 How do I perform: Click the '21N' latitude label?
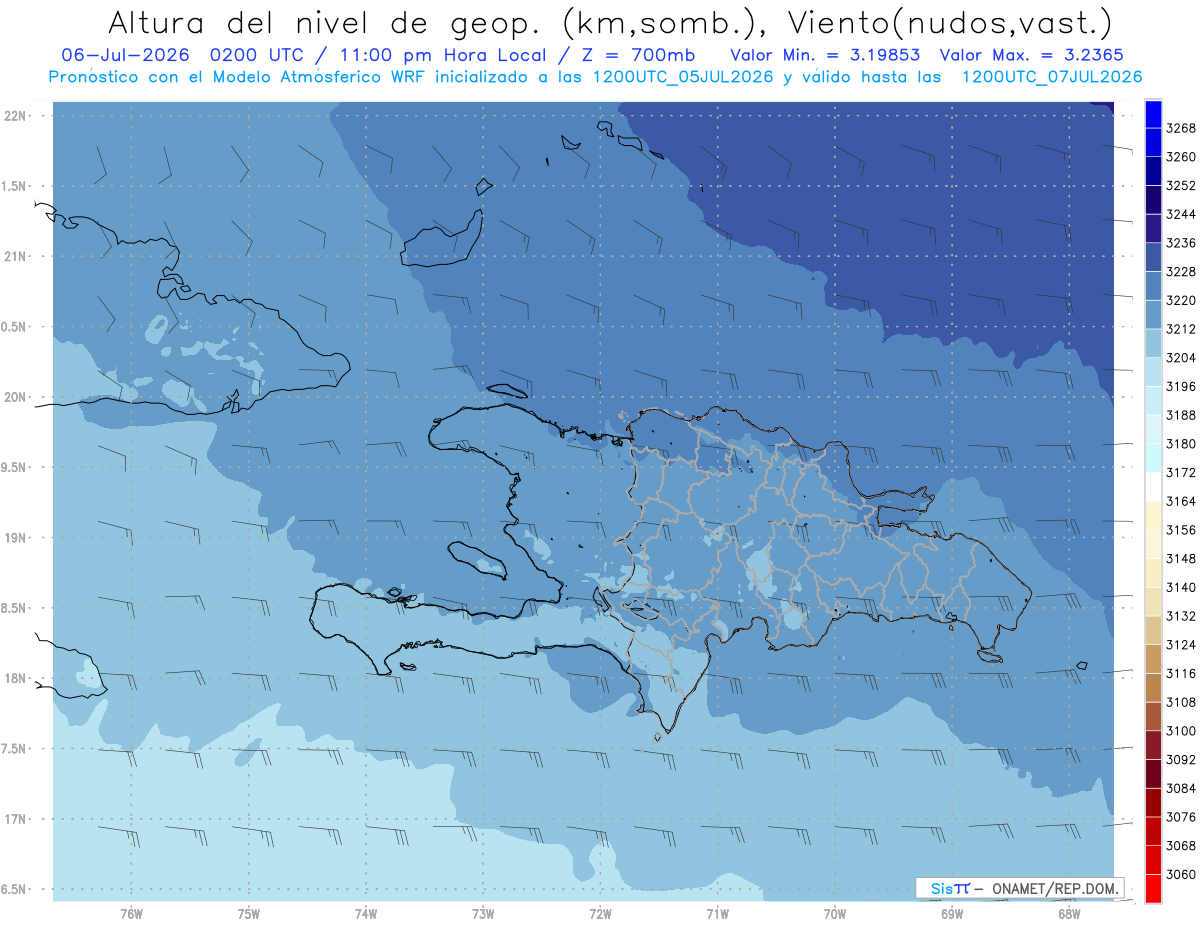coord(17,257)
